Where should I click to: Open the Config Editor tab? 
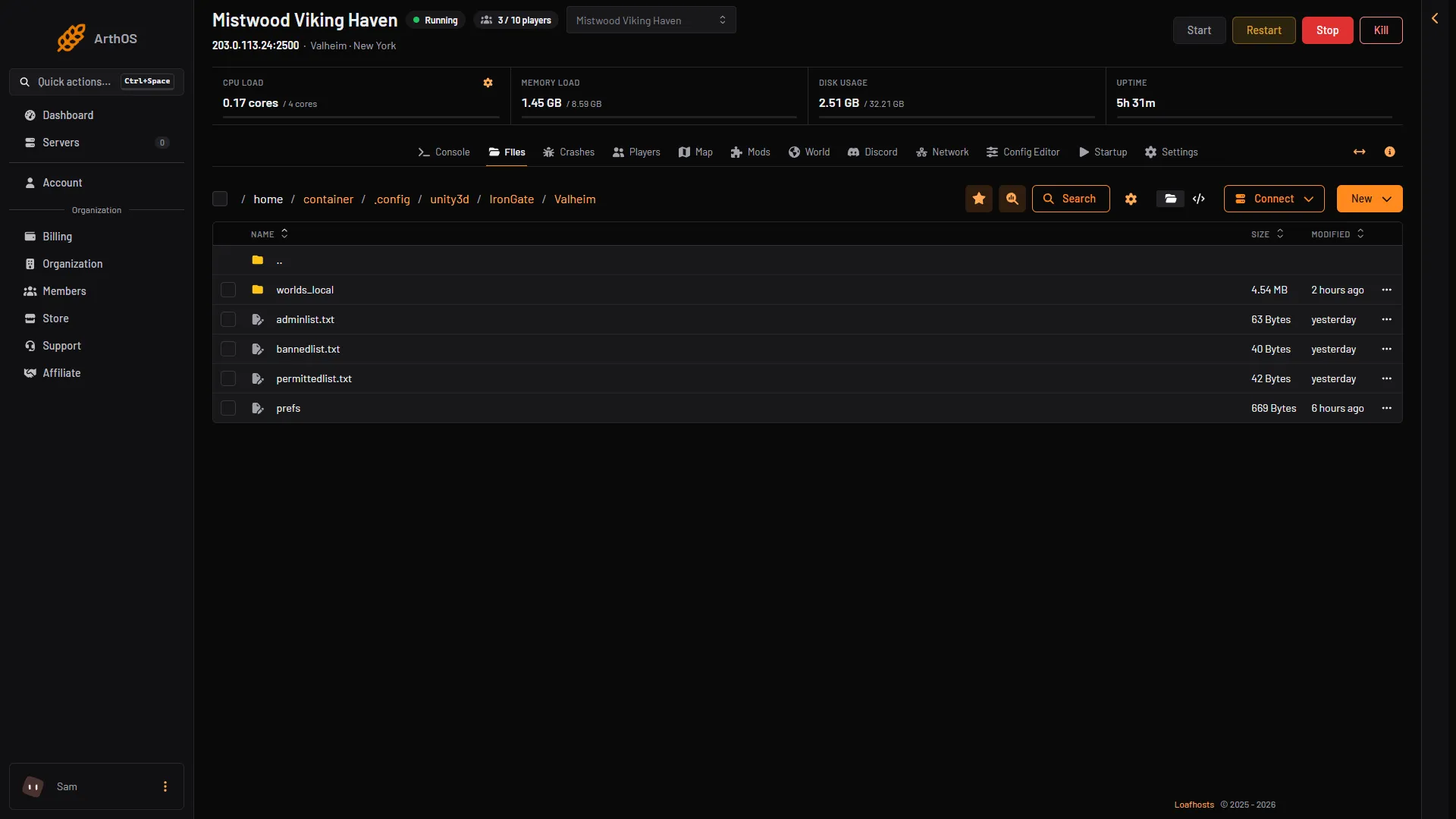tap(1023, 152)
